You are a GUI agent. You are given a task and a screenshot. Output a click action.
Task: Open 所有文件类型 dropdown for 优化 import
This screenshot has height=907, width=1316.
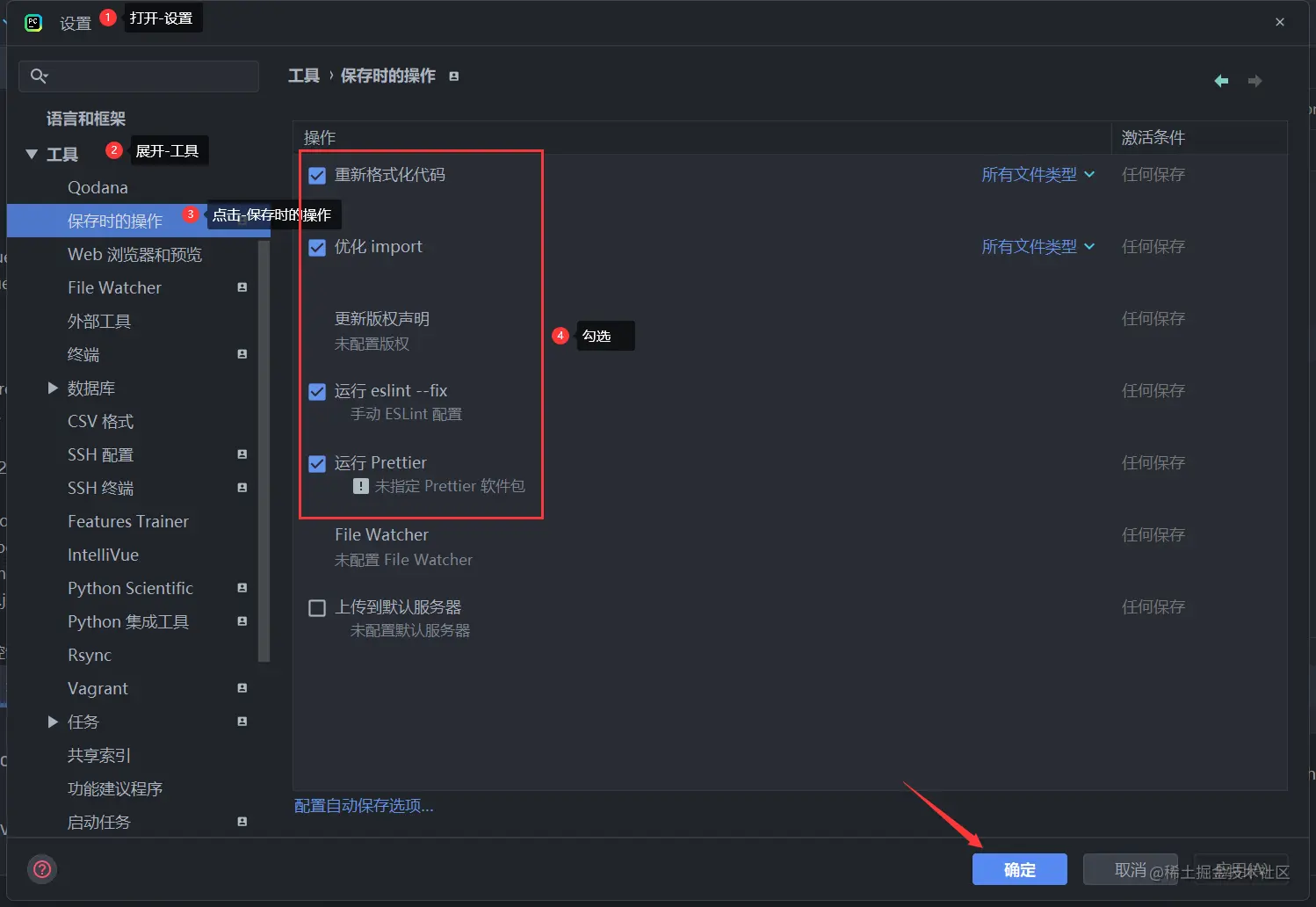(1038, 247)
